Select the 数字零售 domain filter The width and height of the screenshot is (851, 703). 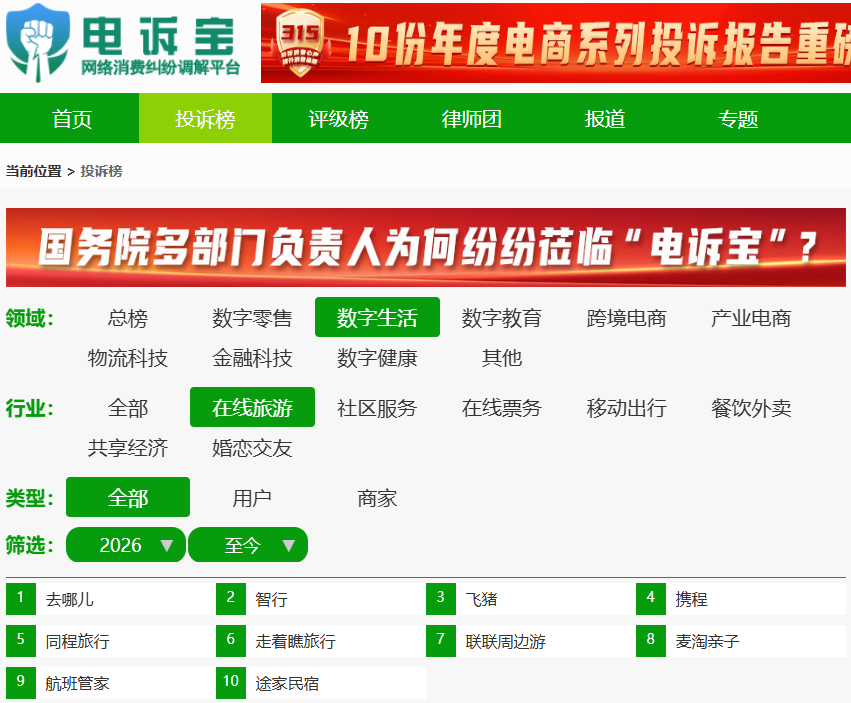(x=252, y=318)
